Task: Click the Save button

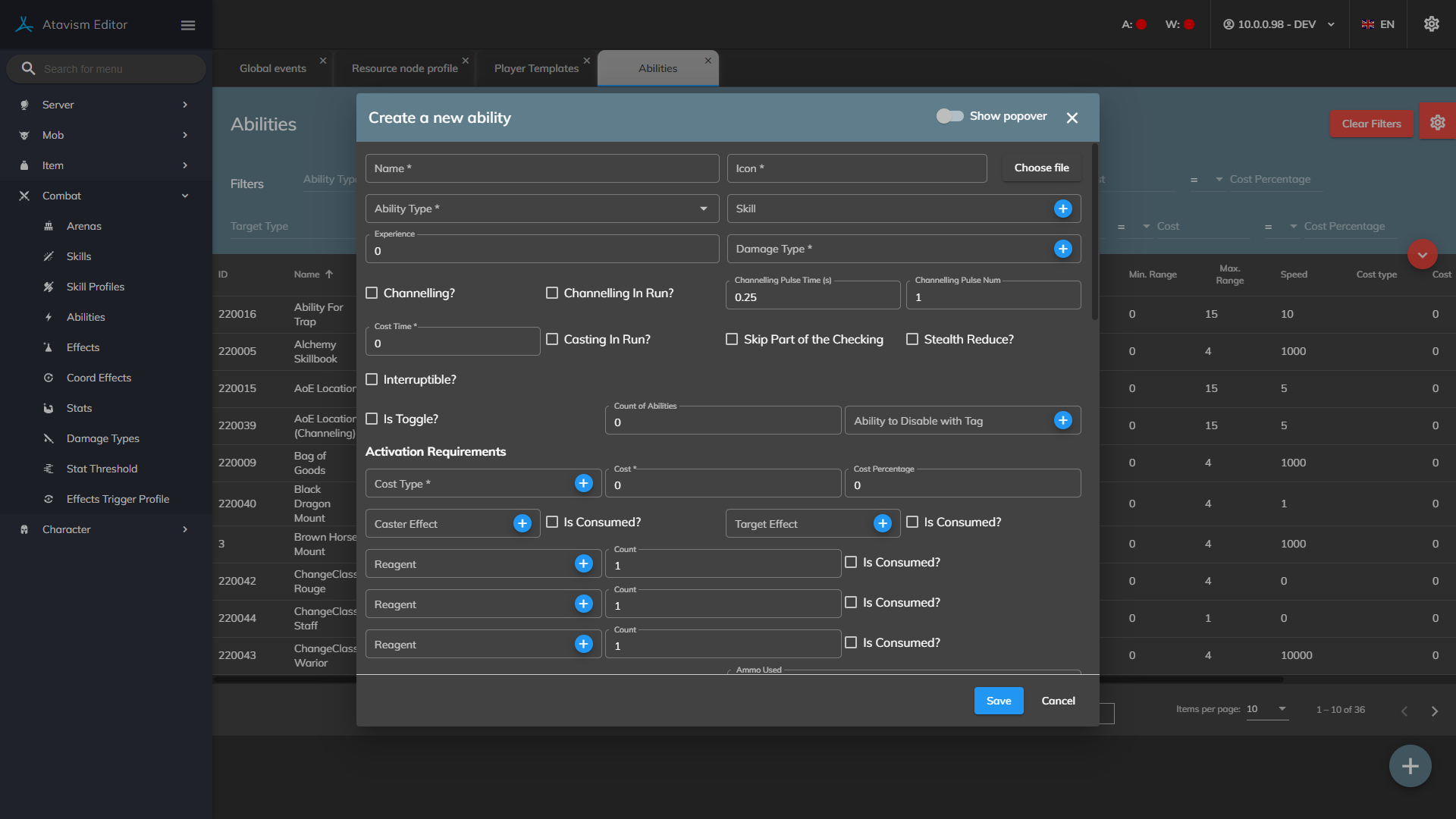Action: tap(998, 701)
